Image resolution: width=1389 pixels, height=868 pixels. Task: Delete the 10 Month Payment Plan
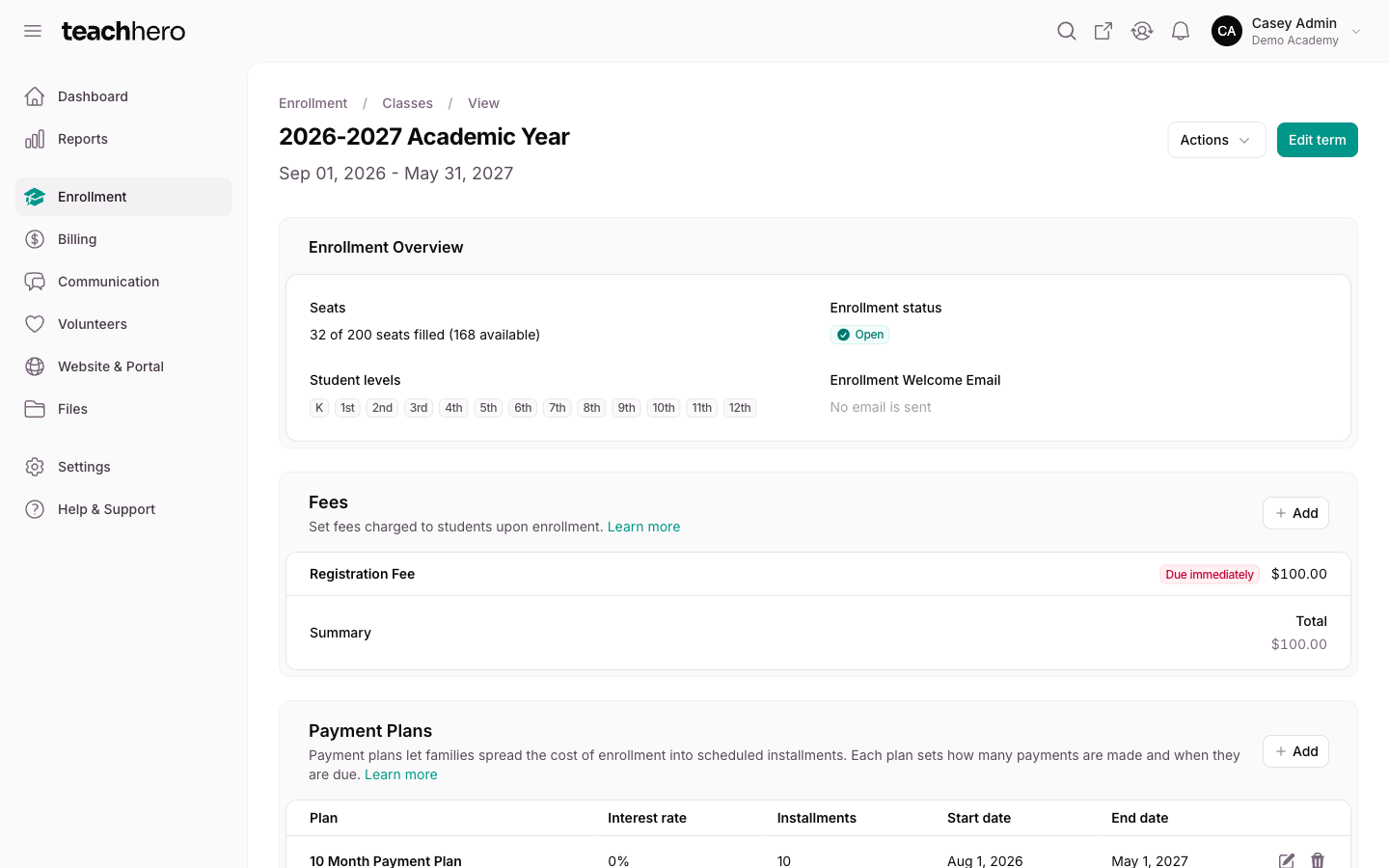[x=1318, y=860]
